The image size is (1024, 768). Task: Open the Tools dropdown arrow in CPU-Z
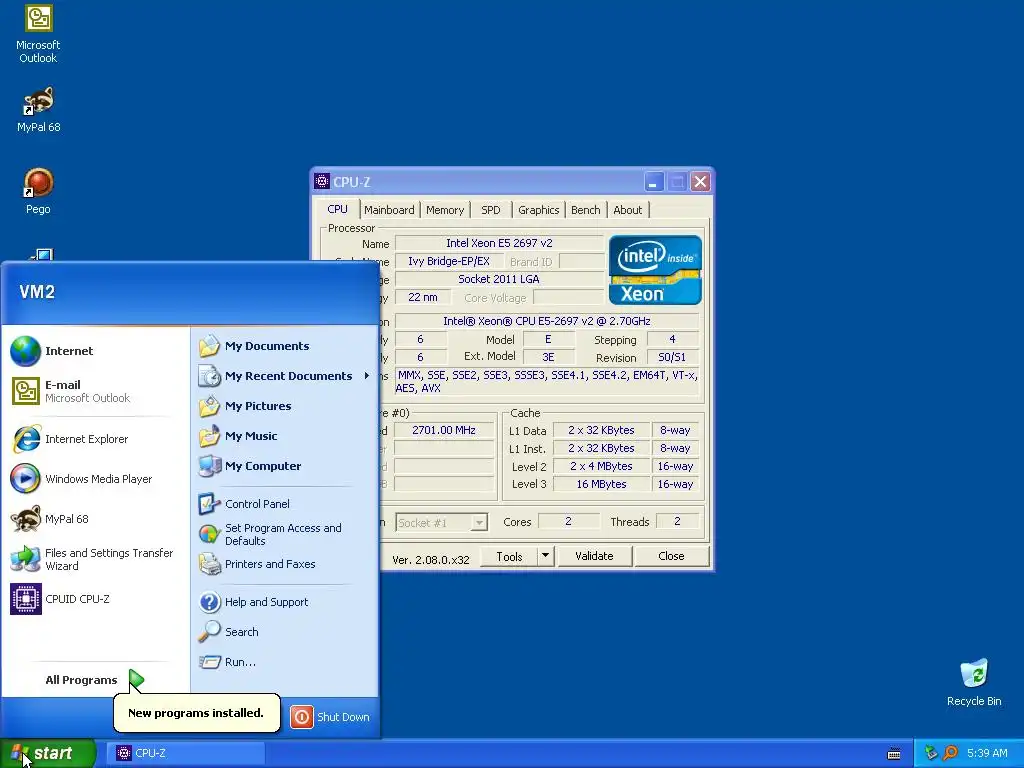tap(545, 556)
